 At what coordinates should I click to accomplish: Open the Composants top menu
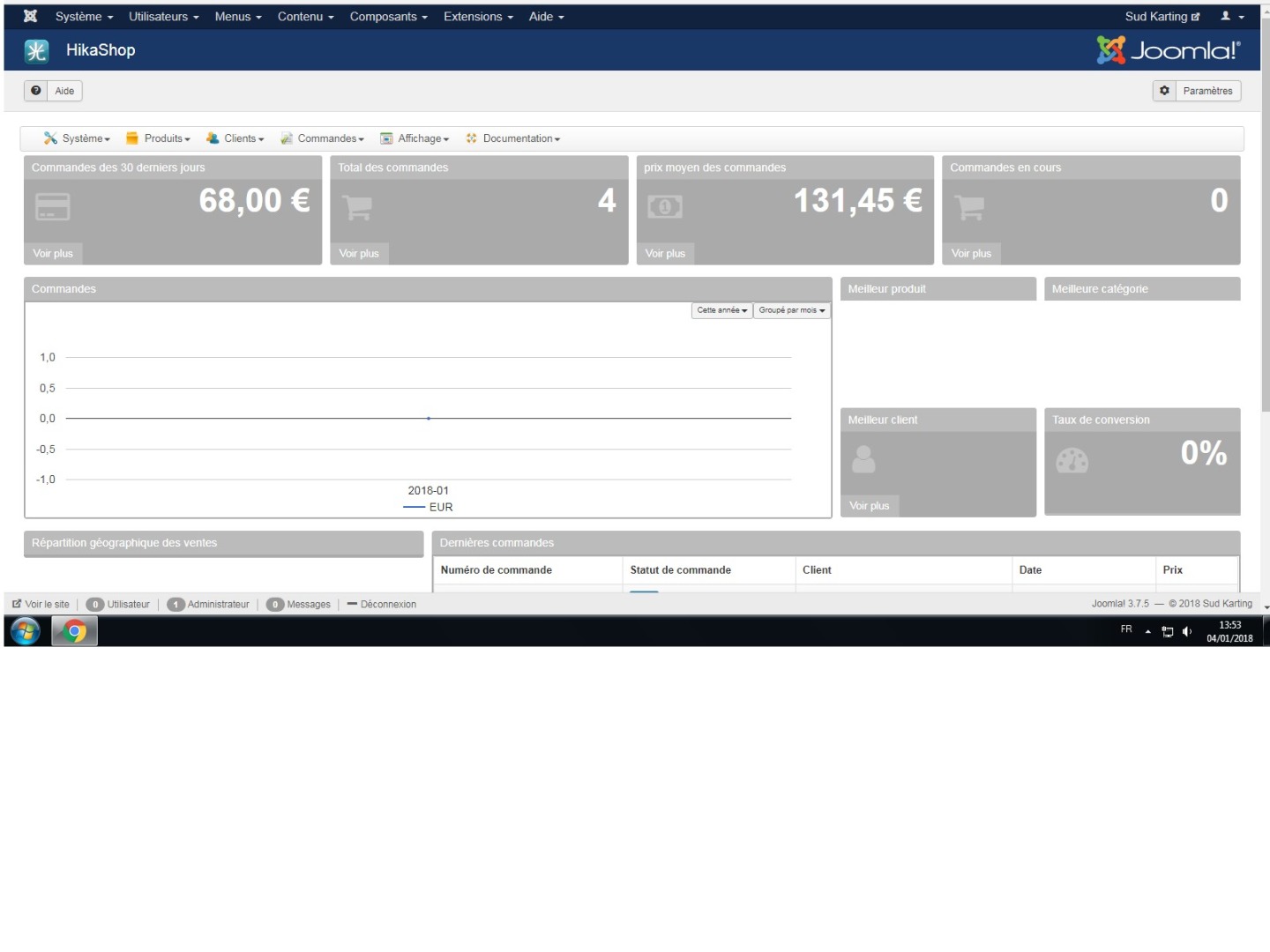tap(389, 17)
